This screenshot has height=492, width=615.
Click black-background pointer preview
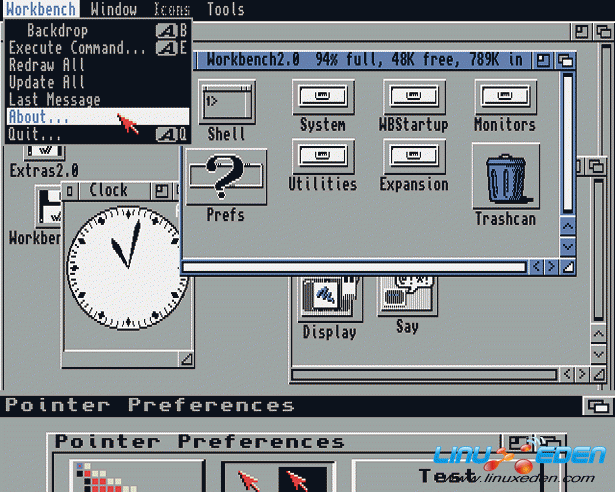click(303, 479)
